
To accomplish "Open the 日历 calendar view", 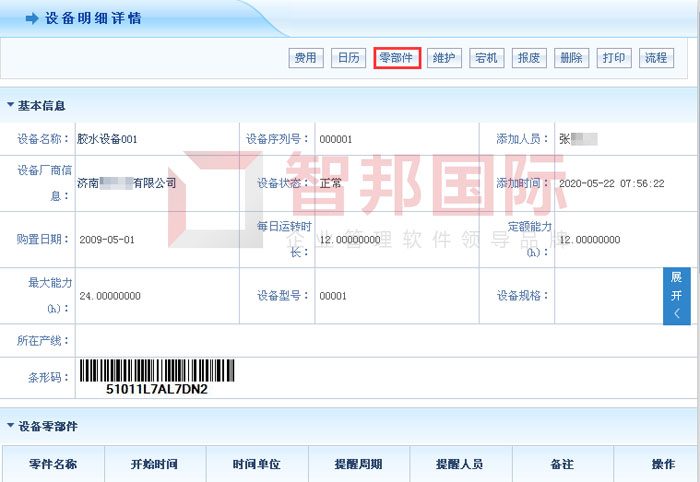I will [x=348, y=58].
